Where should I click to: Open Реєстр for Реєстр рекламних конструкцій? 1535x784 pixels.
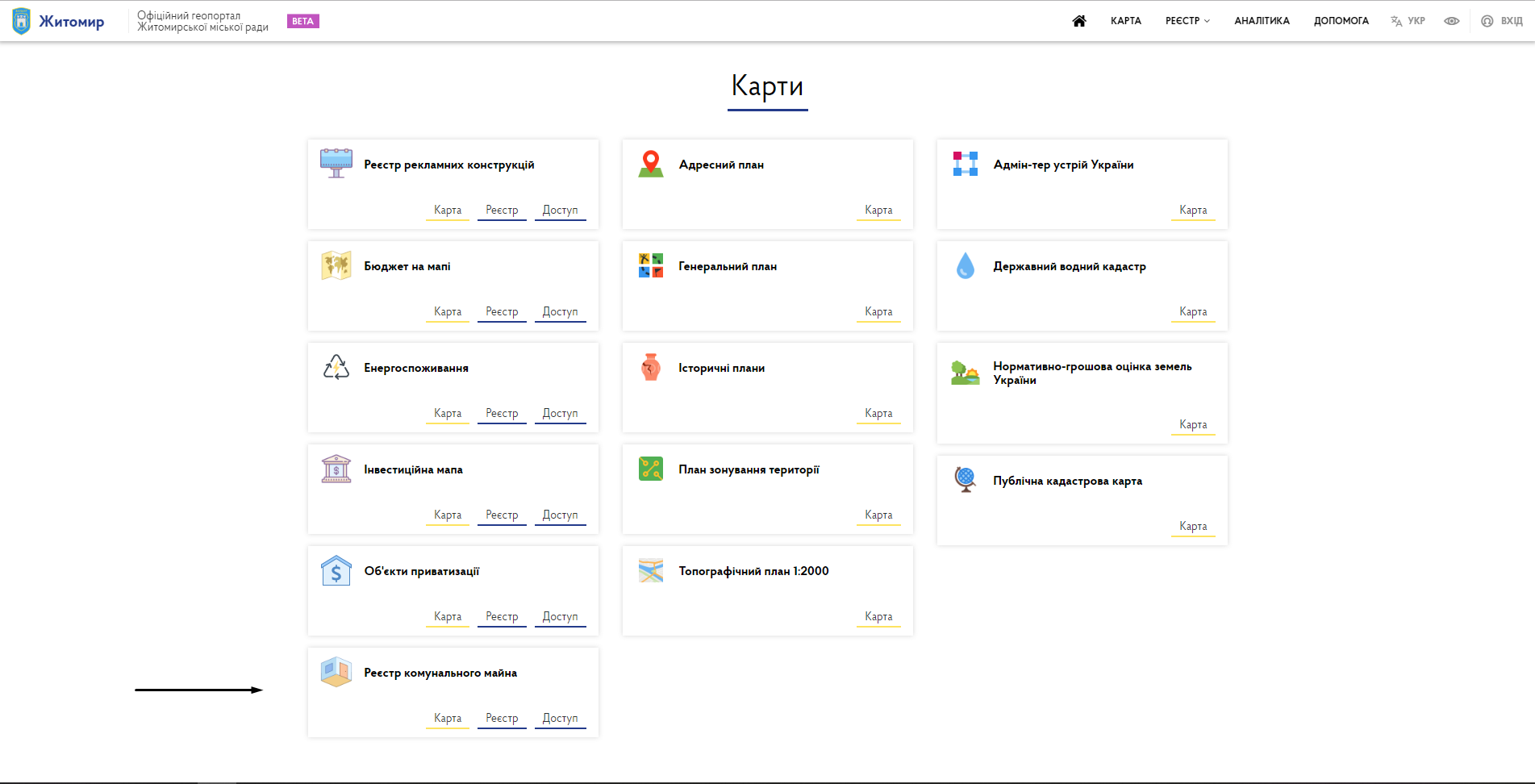[x=502, y=211]
